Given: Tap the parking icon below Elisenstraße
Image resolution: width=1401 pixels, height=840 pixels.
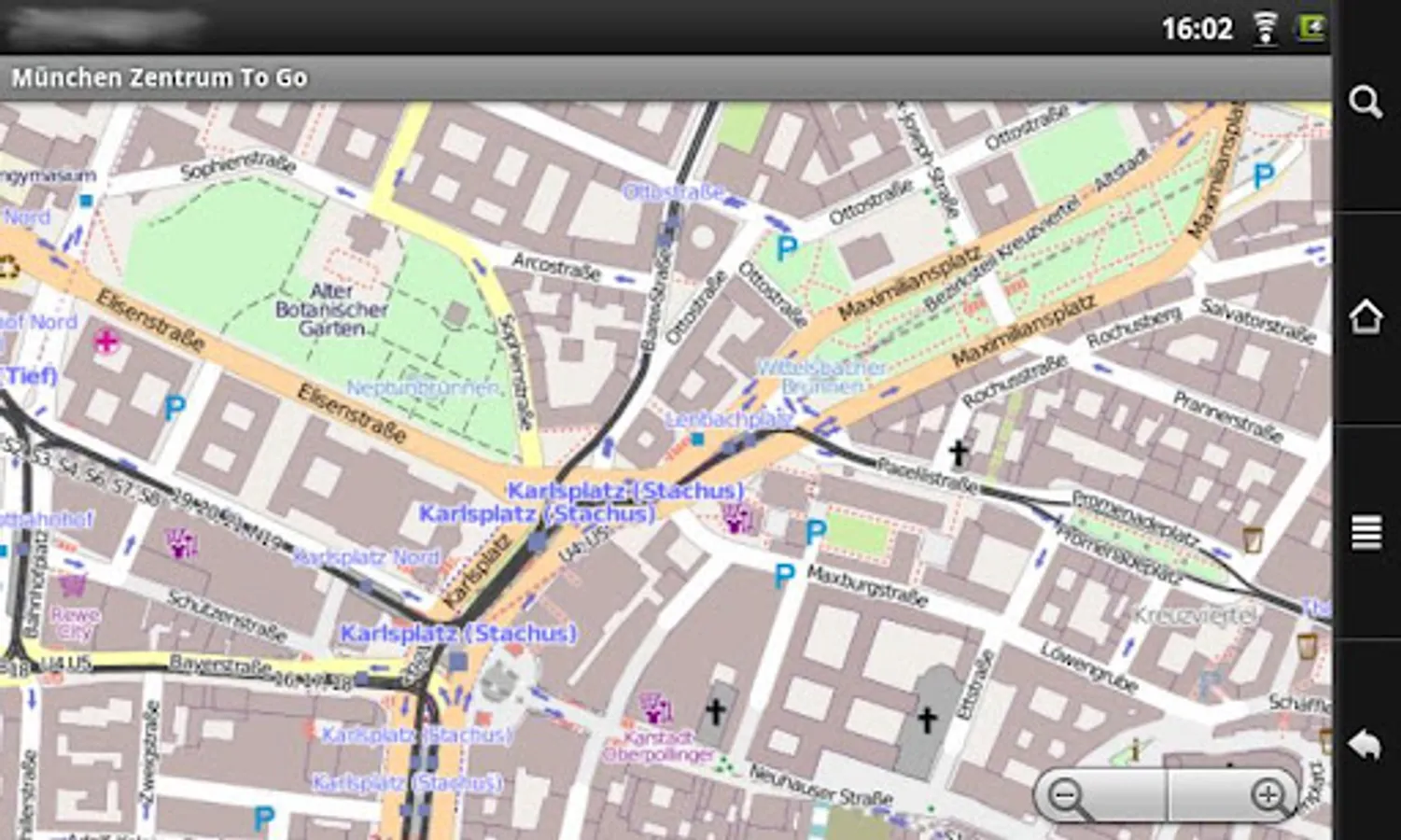Looking at the screenshot, I should coord(175,408).
